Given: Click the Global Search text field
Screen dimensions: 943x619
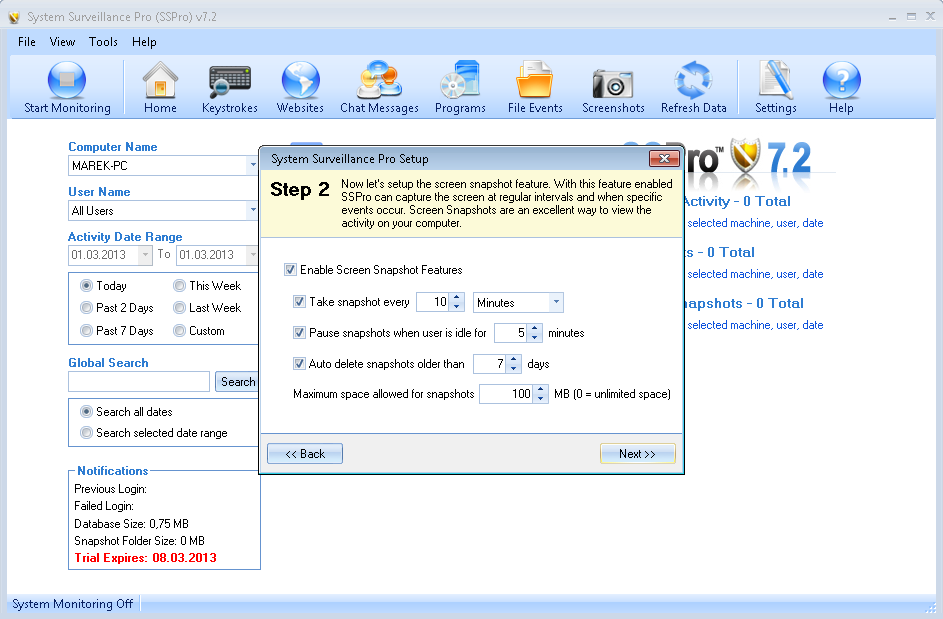Looking at the screenshot, I should coord(139,381).
